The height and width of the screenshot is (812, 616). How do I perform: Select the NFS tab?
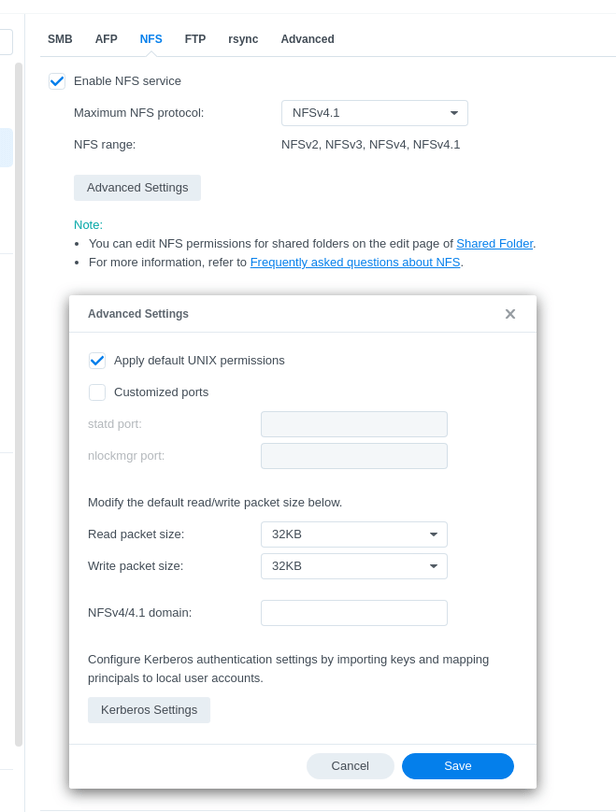pyautogui.click(x=151, y=39)
